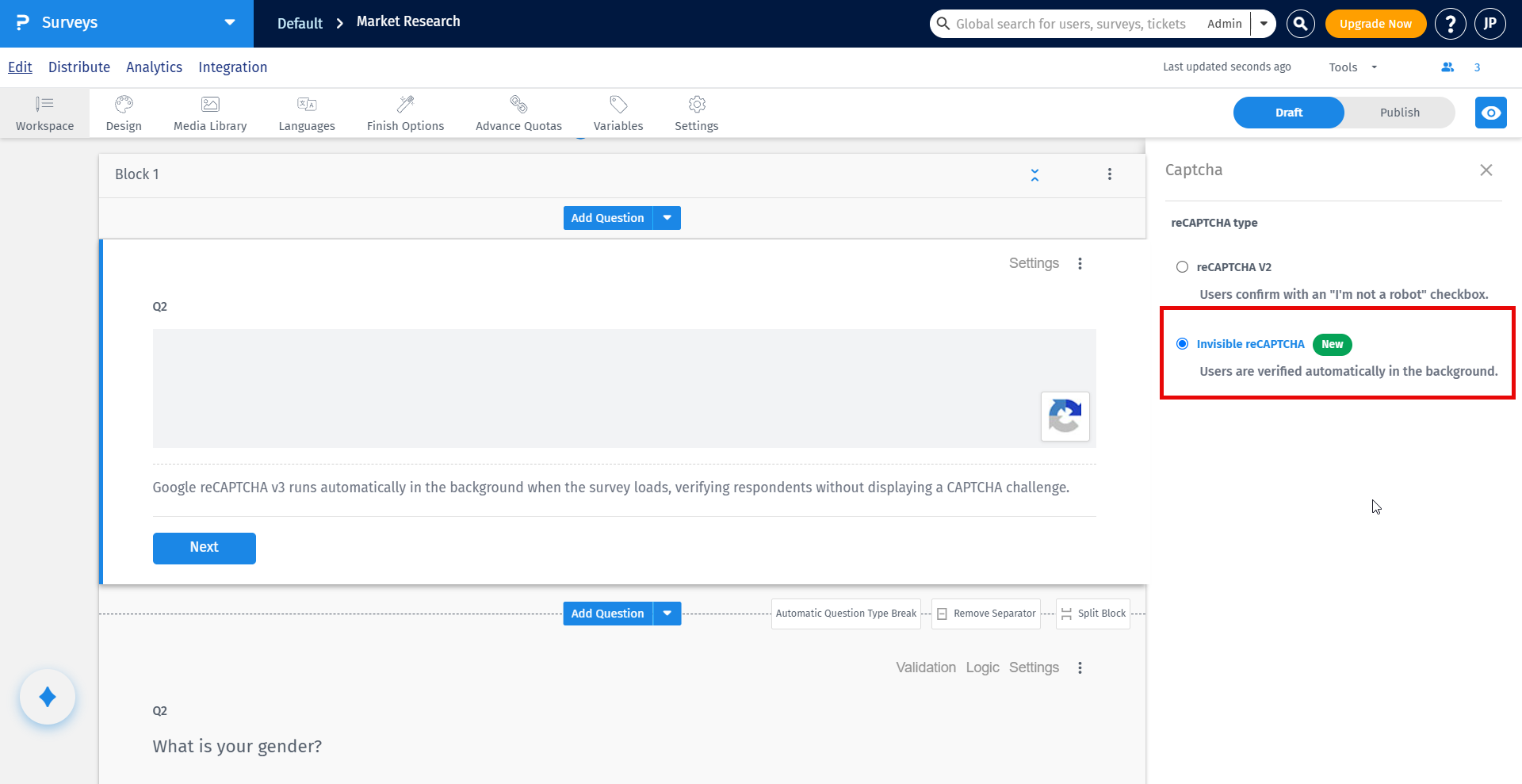The height and width of the screenshot is (784, 1522).
Task: Switch survey status to Publish
Action: [1399, 113]
